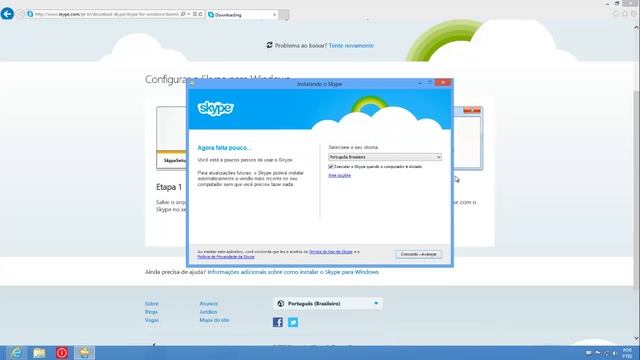Open the Skype Facebook page icon
Screen dimensions: 640x360
pos(278,322)
